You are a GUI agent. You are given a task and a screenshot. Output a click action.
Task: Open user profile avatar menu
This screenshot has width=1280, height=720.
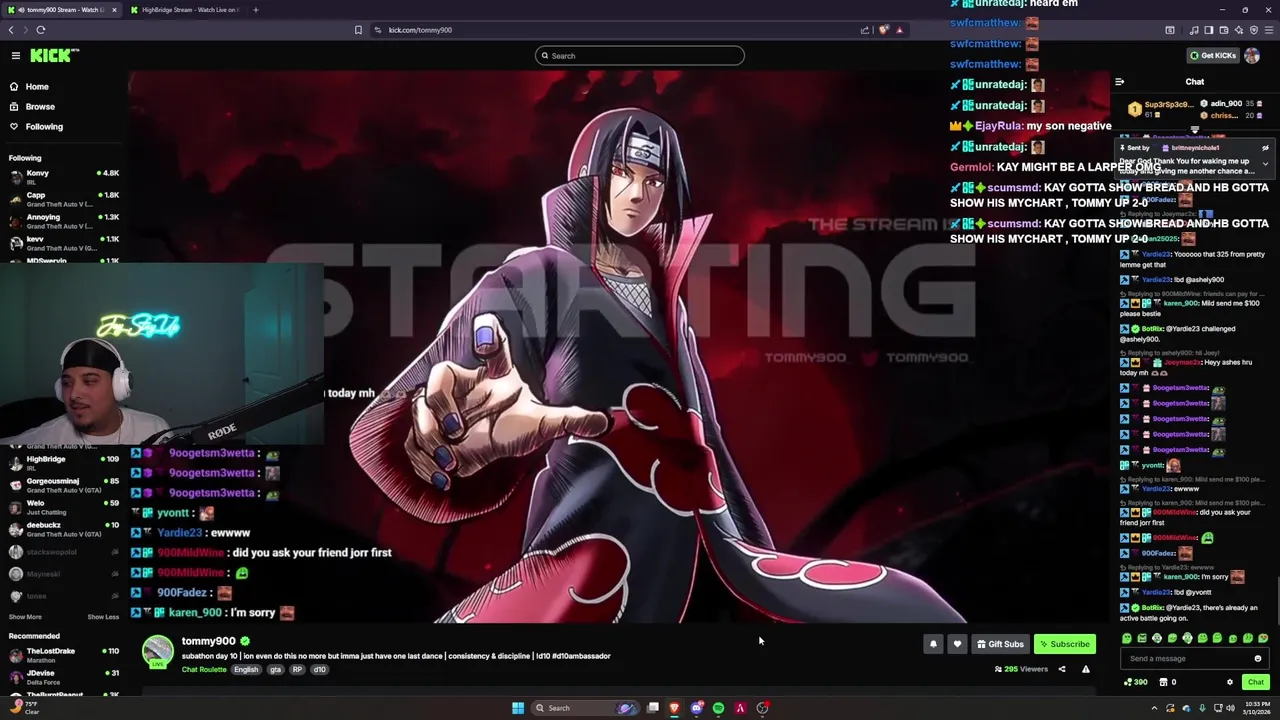click(1252, 56)
